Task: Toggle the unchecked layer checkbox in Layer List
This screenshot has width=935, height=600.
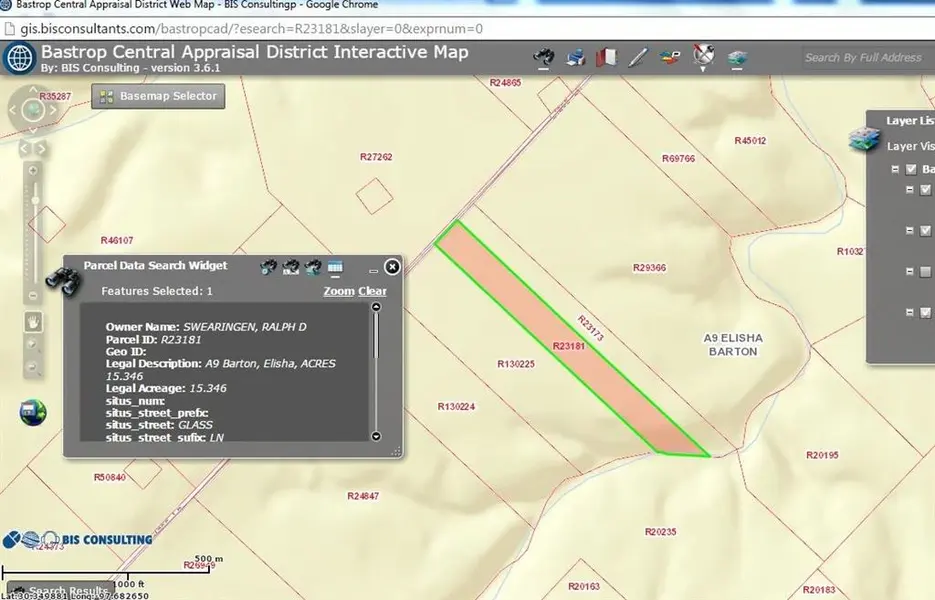Action: coord(925,272)
